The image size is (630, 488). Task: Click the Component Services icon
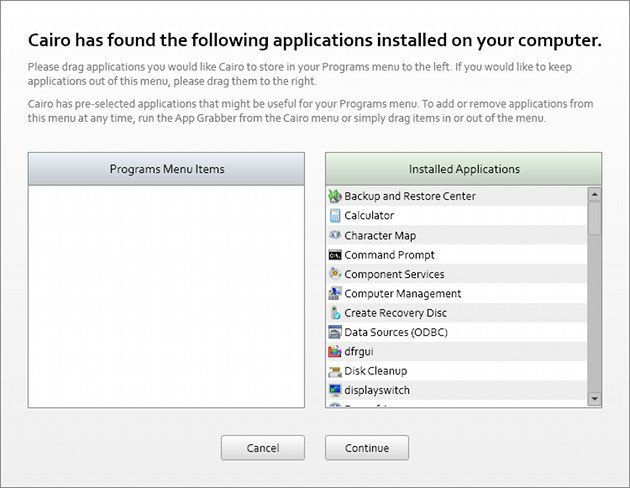[x=335, y=274]
